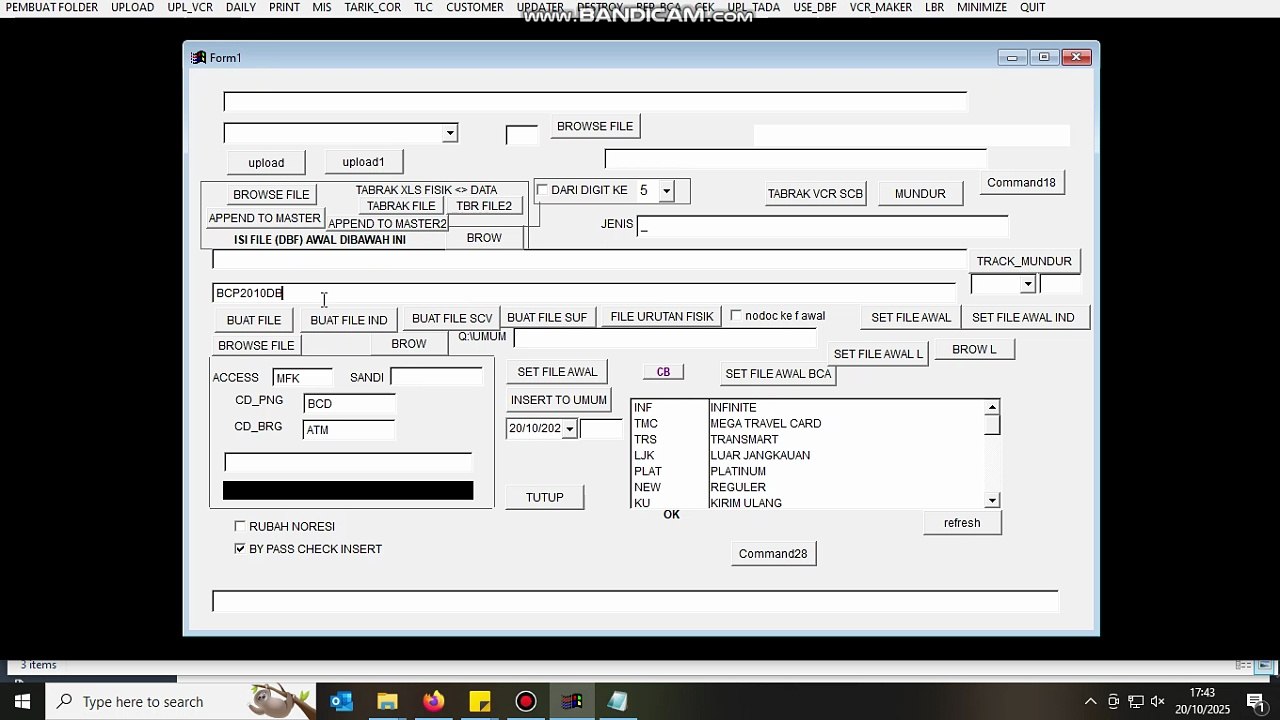Click the upload button
This screenshot has width=1280, height=720.
tap(266, 163)
